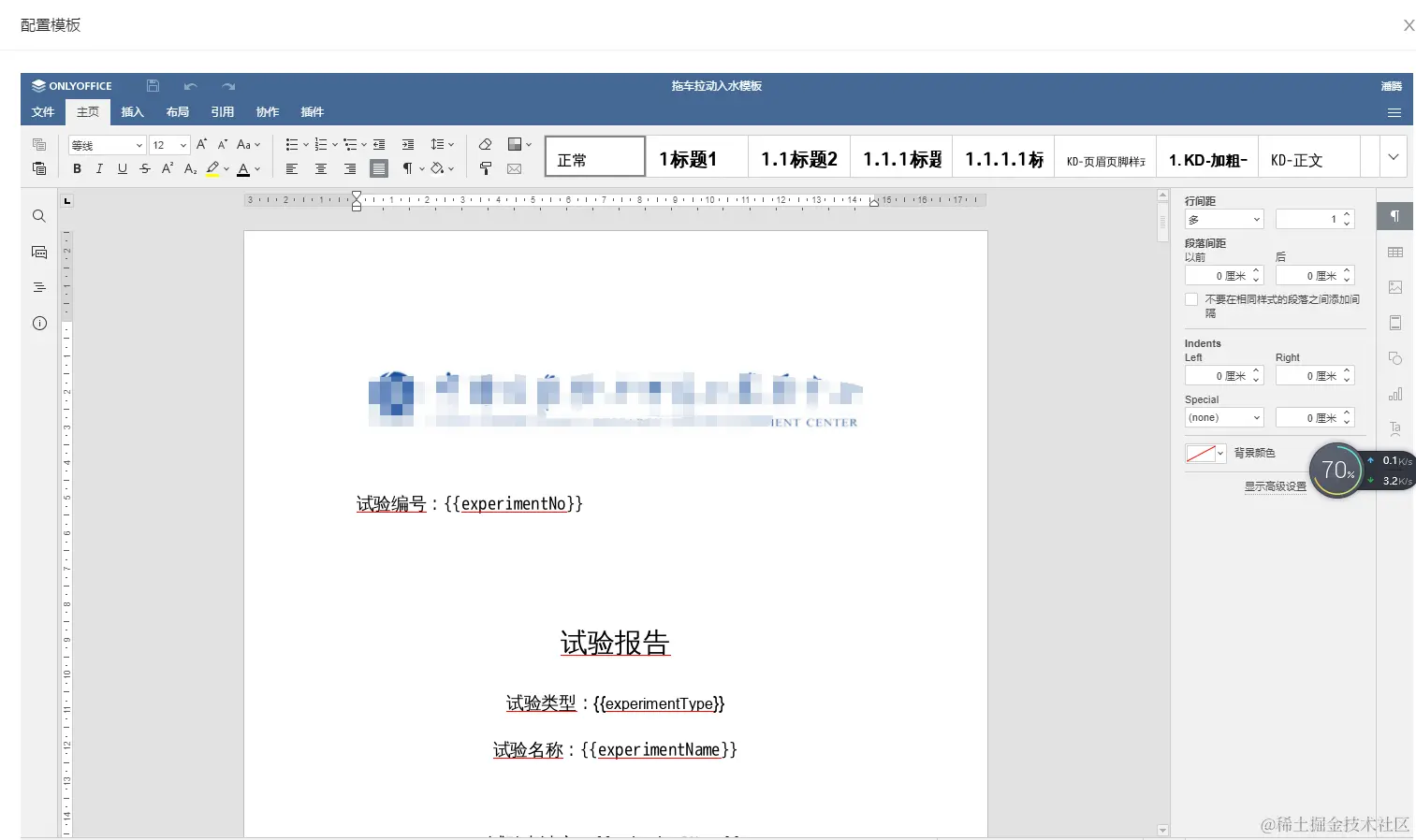1416x840 pixels.
Task: Click the Save icon in the title bar
Action: pos(153,85)
